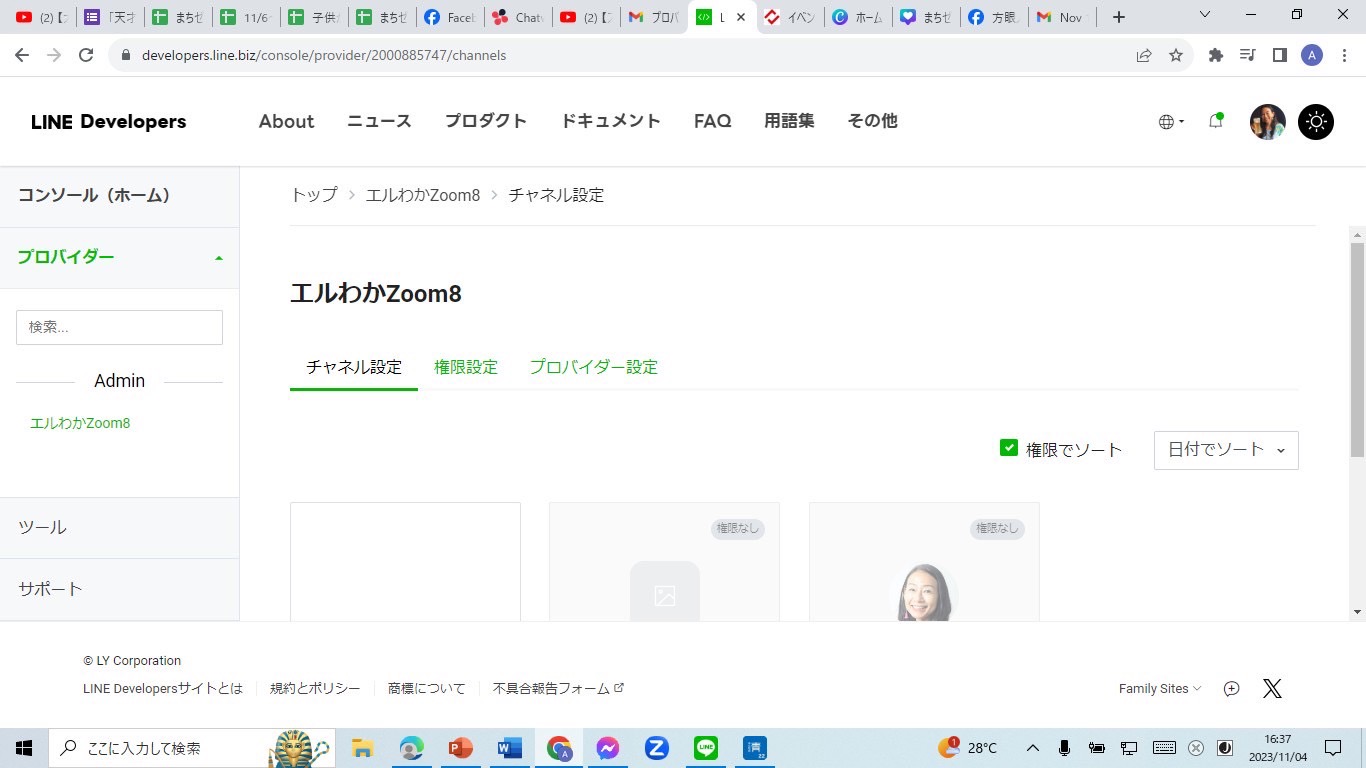The image size is (1366, 768).
Task: Open the 日付でソート dropdown
Action: pyautogui.click(x=1226, y=450)
